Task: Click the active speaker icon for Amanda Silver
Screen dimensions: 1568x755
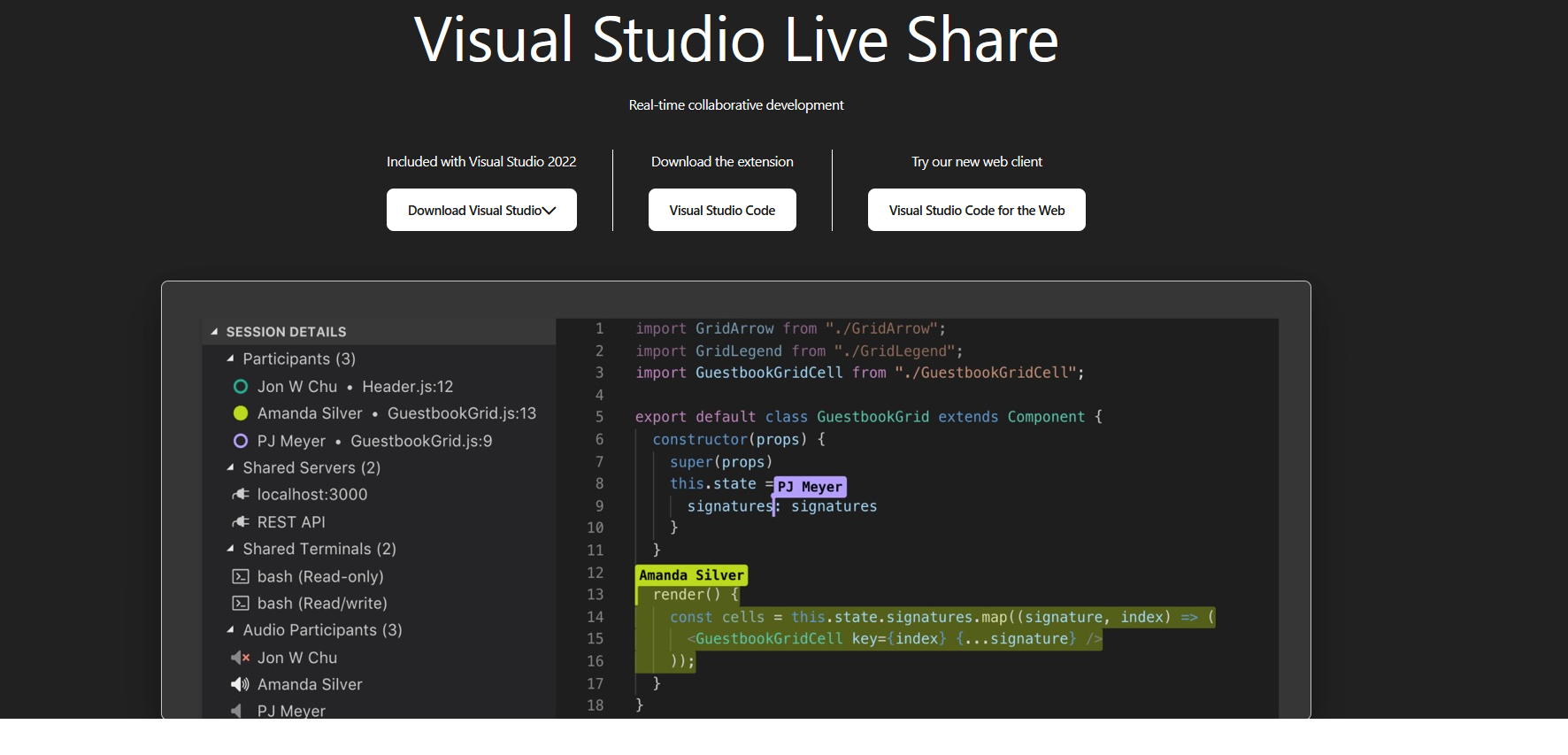Action: pyautogui.click(x=240, y=684)
